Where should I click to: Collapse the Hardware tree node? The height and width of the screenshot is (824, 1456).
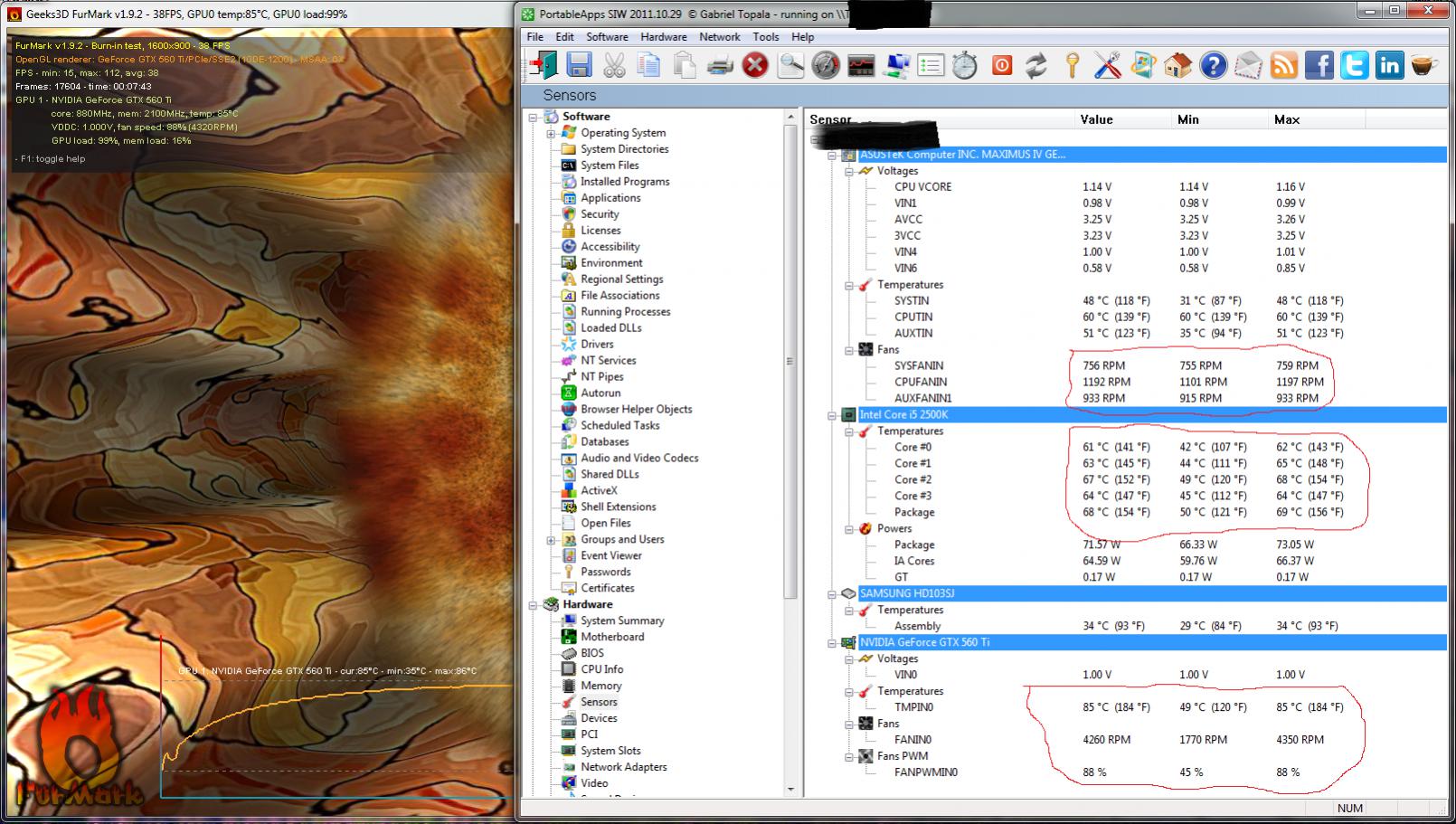tap(534, 605)
